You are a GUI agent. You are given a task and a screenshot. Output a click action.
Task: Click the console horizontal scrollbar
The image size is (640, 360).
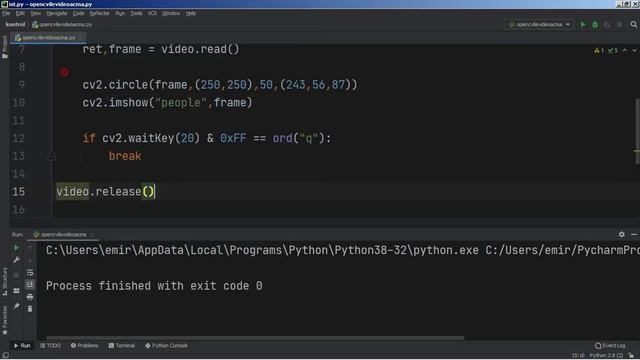point(255,338)
